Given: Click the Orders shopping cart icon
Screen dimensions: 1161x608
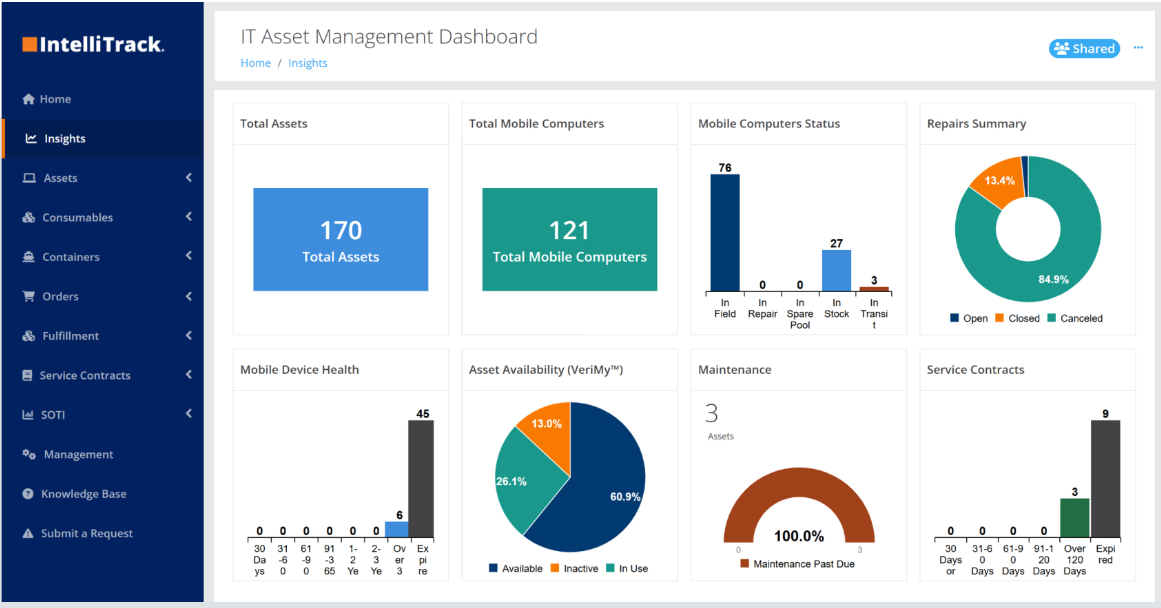Looking at the screenshot, I should coord(29,297).
